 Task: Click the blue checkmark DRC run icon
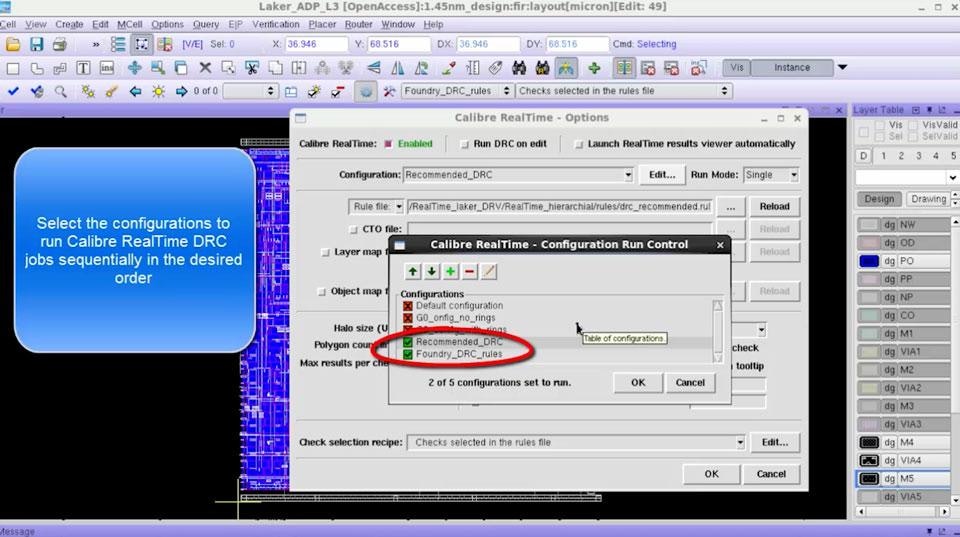[13, 91]
